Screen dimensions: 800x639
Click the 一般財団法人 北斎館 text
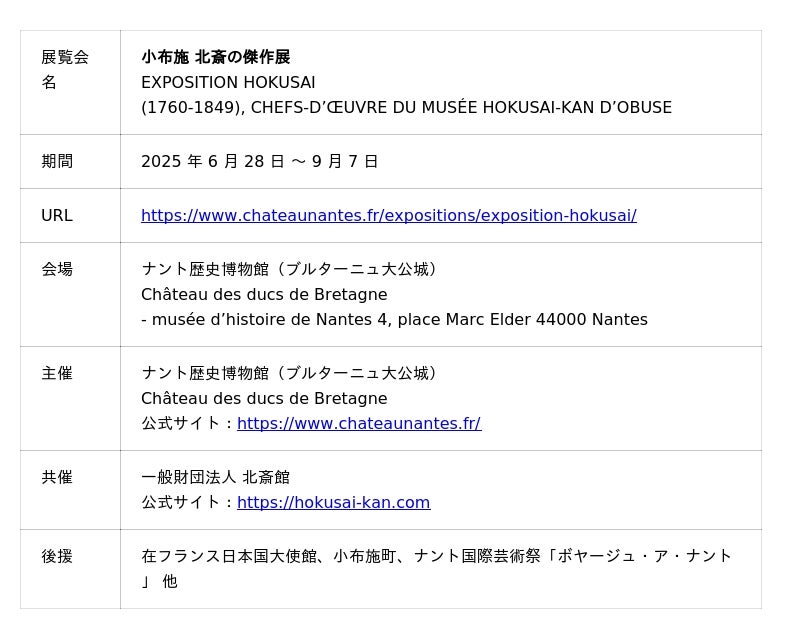point(215,477)
